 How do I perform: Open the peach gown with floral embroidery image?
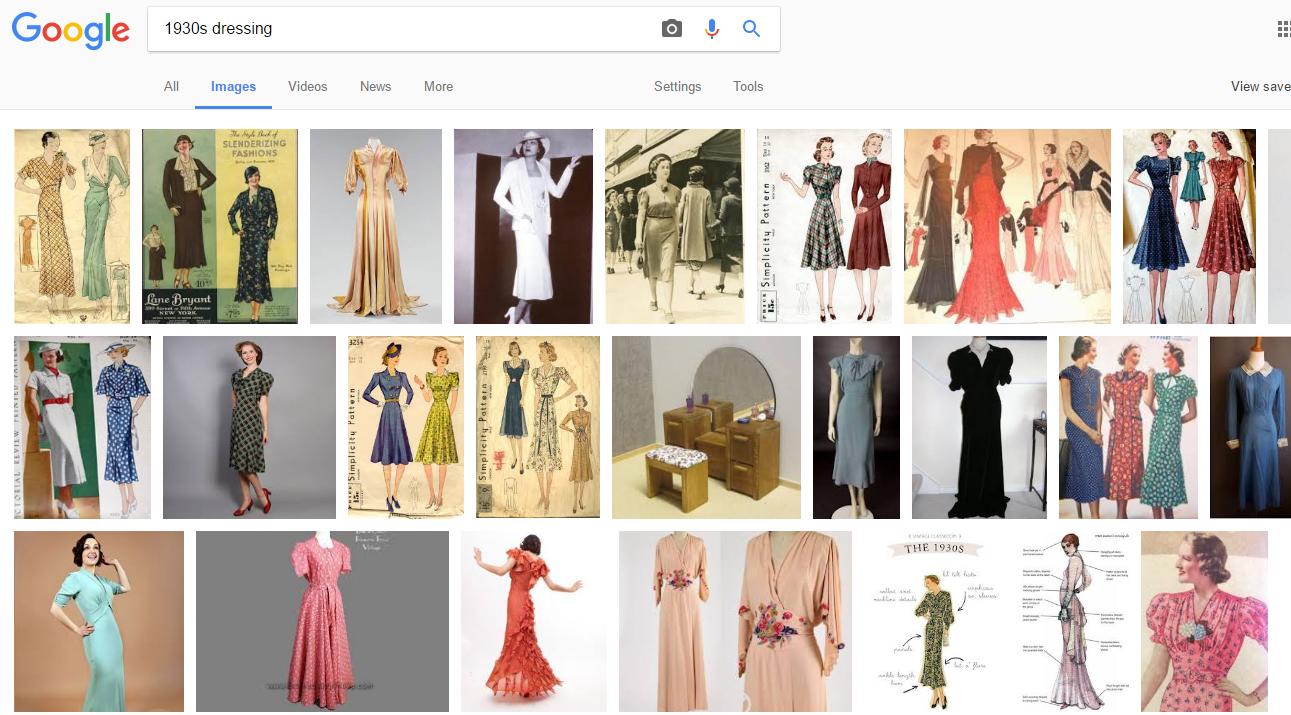point(735,622)
